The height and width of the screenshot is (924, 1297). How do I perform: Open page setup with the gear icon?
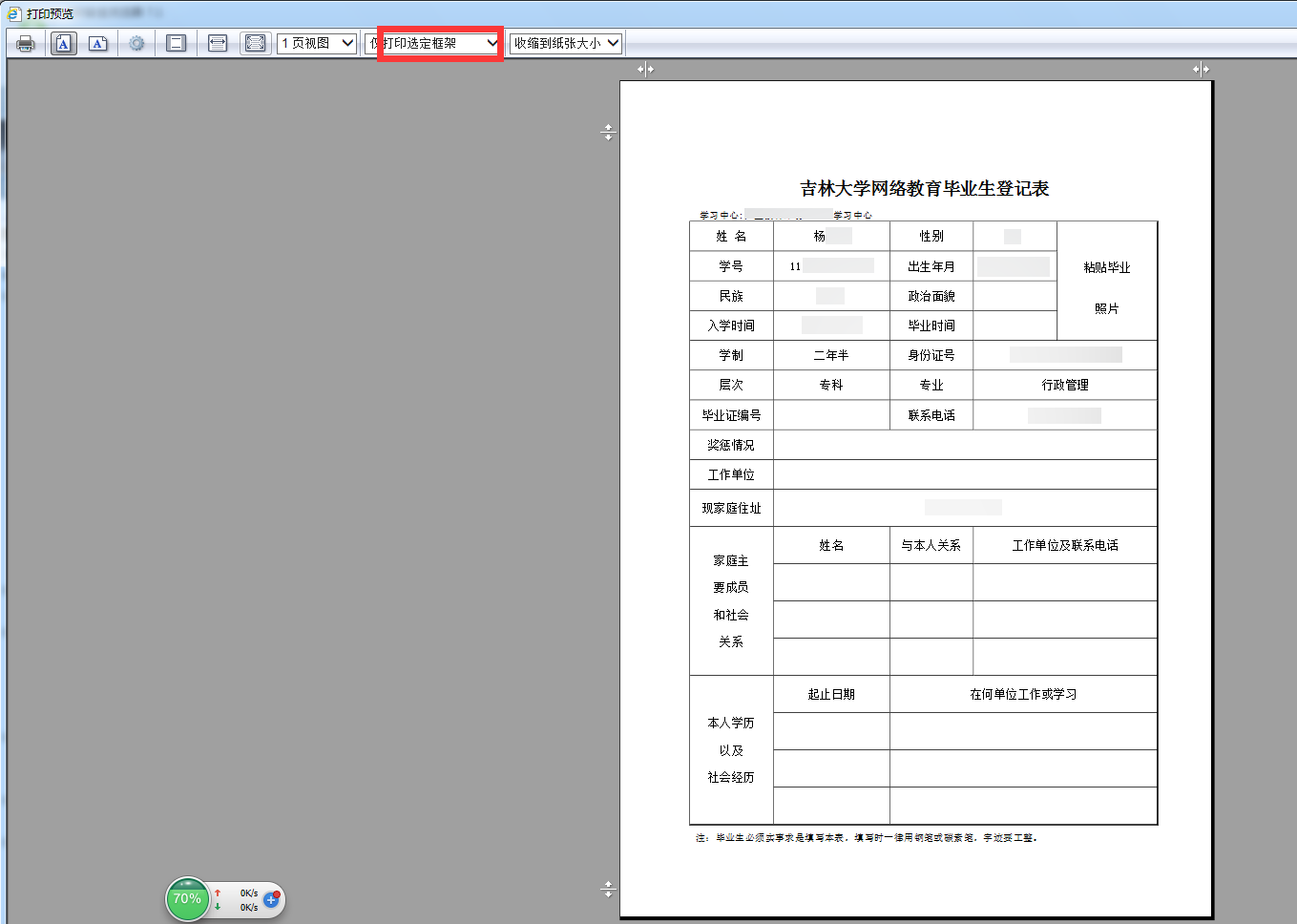pos(136,43)
